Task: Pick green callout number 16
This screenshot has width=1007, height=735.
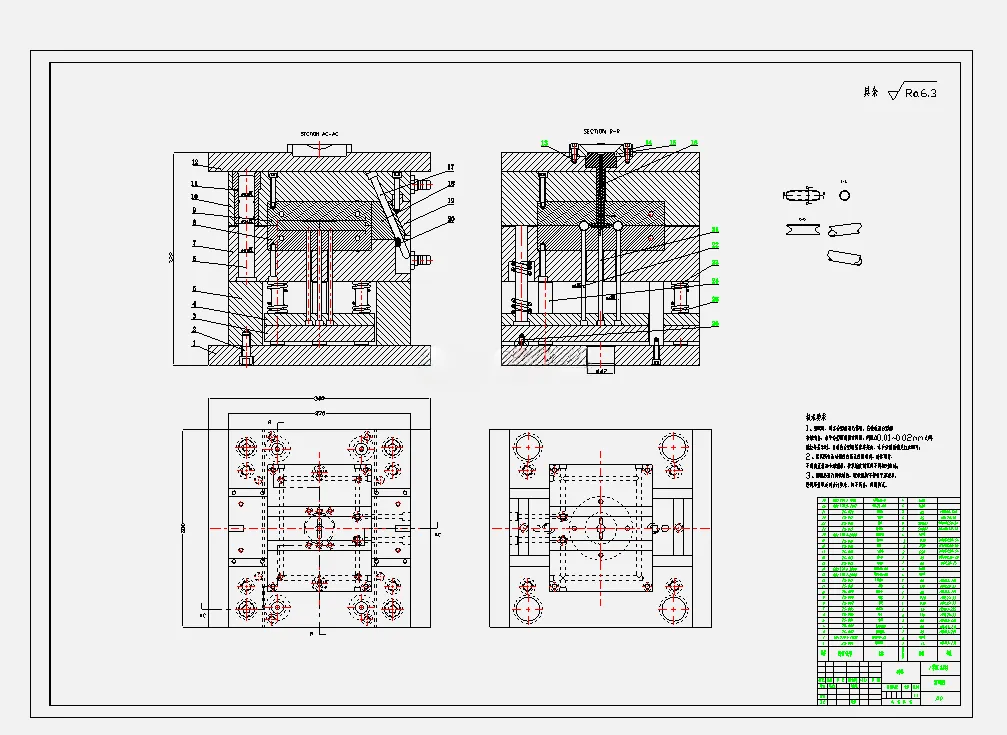Action: point(694,143)
